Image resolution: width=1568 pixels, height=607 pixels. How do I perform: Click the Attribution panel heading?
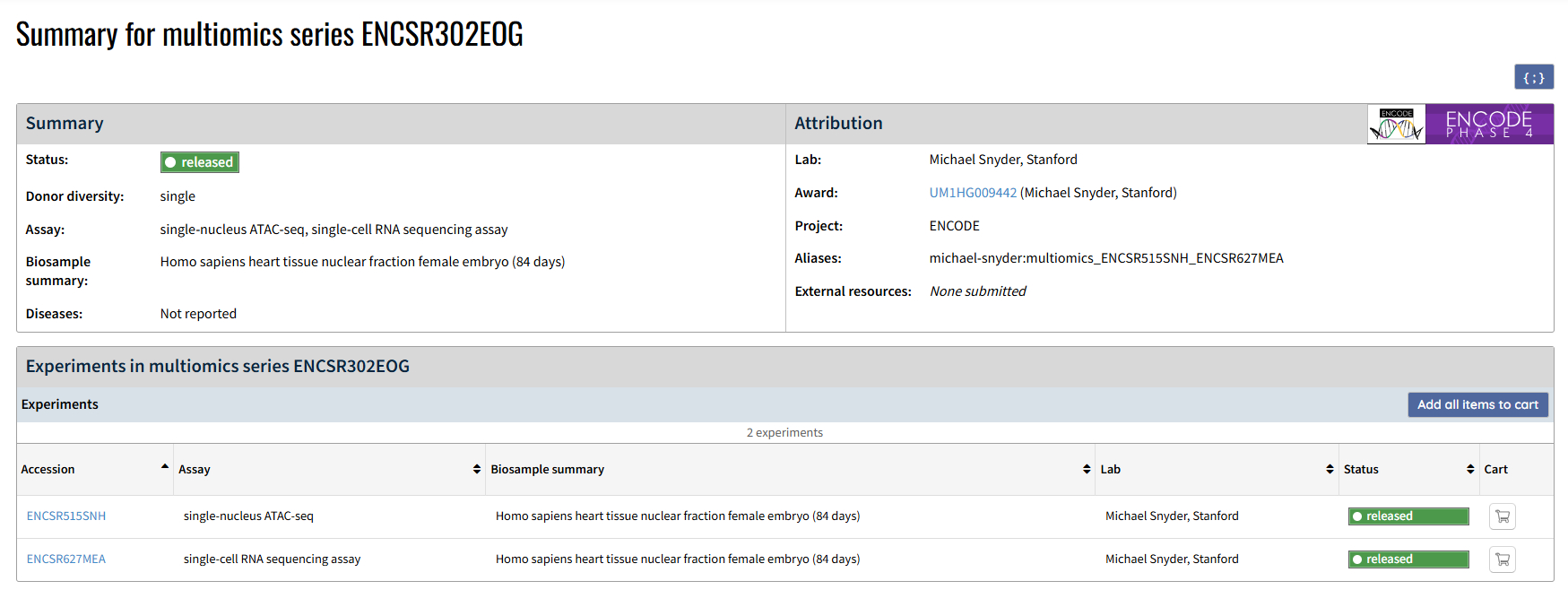click(x=838, y=124)
